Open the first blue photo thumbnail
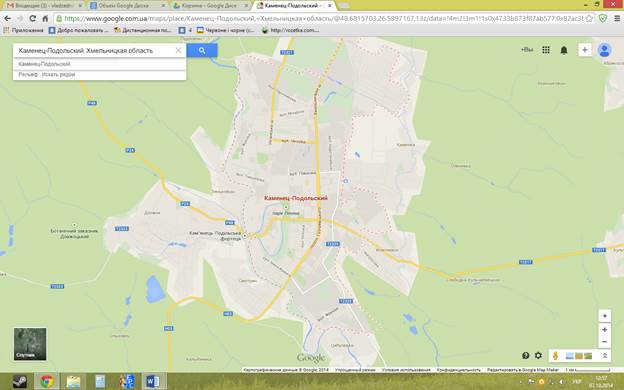The height and width of the screenshot is (390, 624). (569, 356)
